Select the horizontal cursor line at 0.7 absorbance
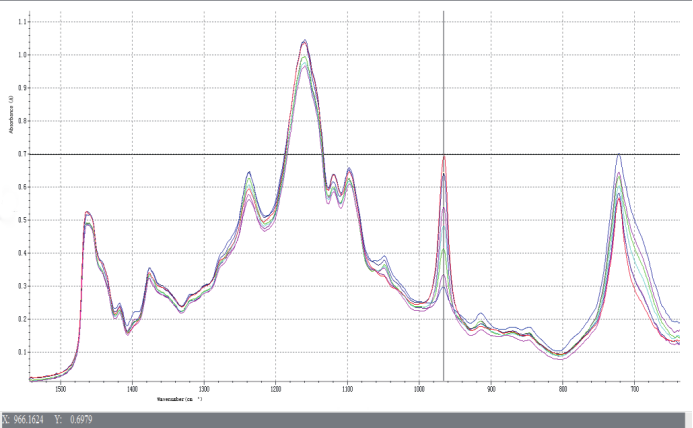The height and width of the screenshot is (428, 693). click(x=354, y=154)
